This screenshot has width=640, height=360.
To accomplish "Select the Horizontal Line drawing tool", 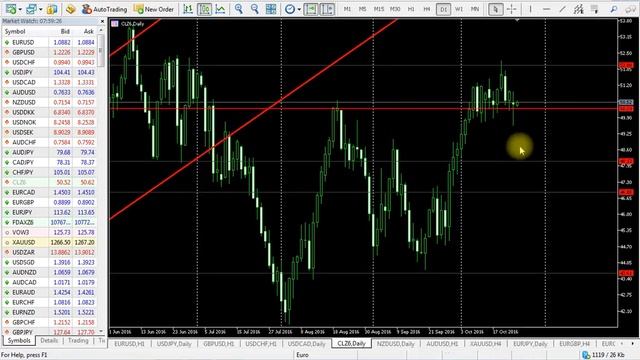I will [547, 9].
